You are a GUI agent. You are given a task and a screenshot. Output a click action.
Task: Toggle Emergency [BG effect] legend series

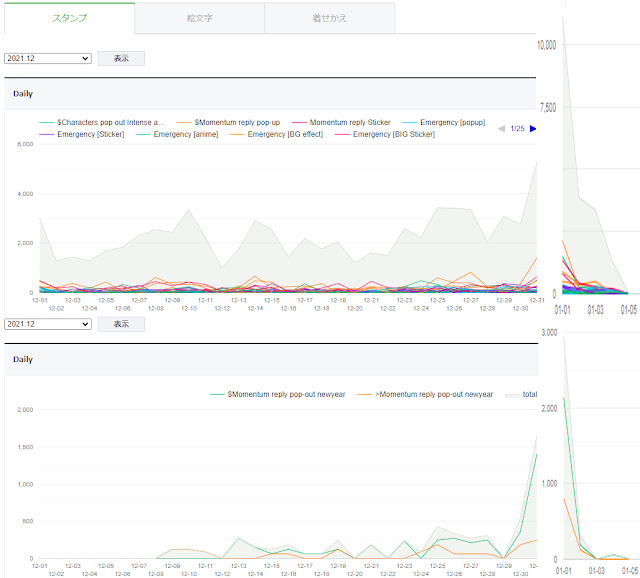point(276,134)
